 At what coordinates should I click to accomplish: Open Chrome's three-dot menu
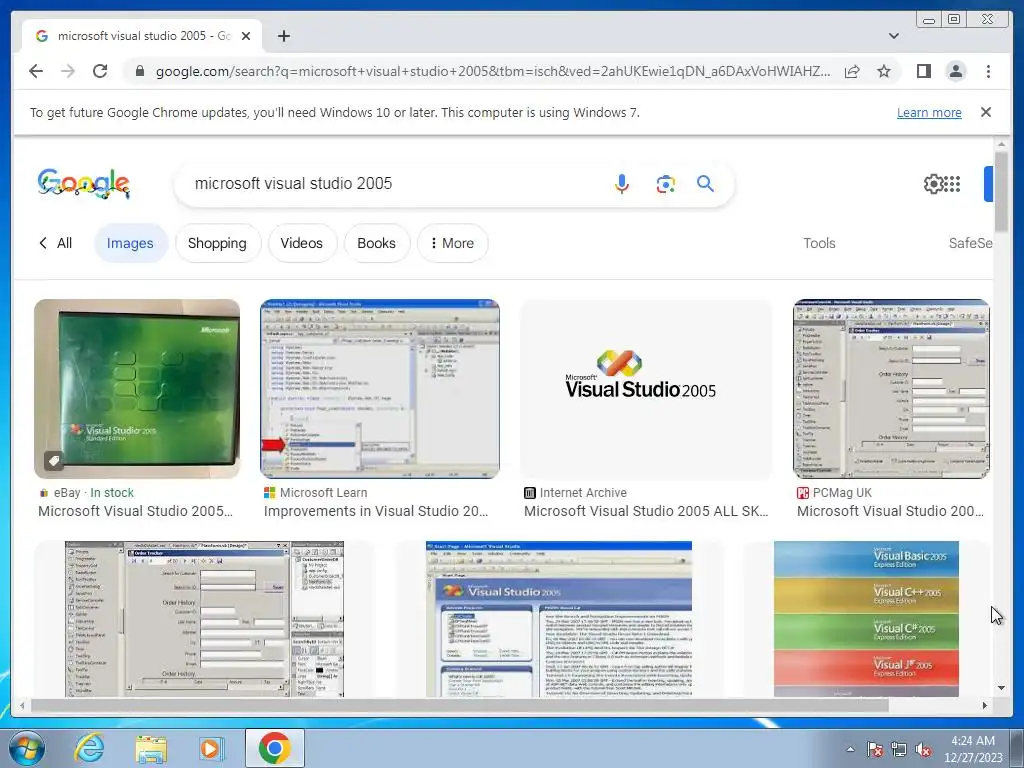[x=988, y=71]
